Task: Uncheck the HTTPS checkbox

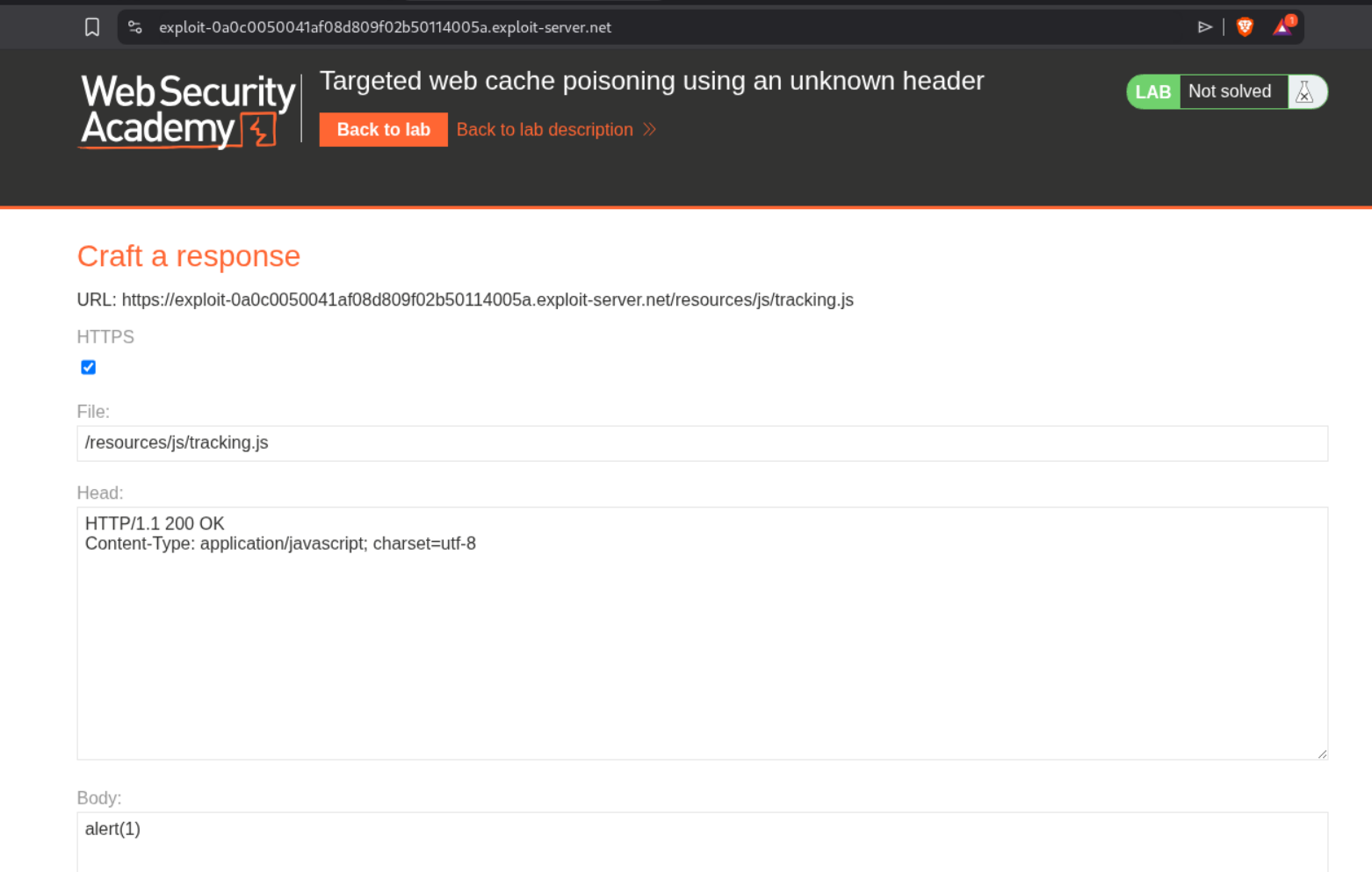Action: [x=89, y=367]
